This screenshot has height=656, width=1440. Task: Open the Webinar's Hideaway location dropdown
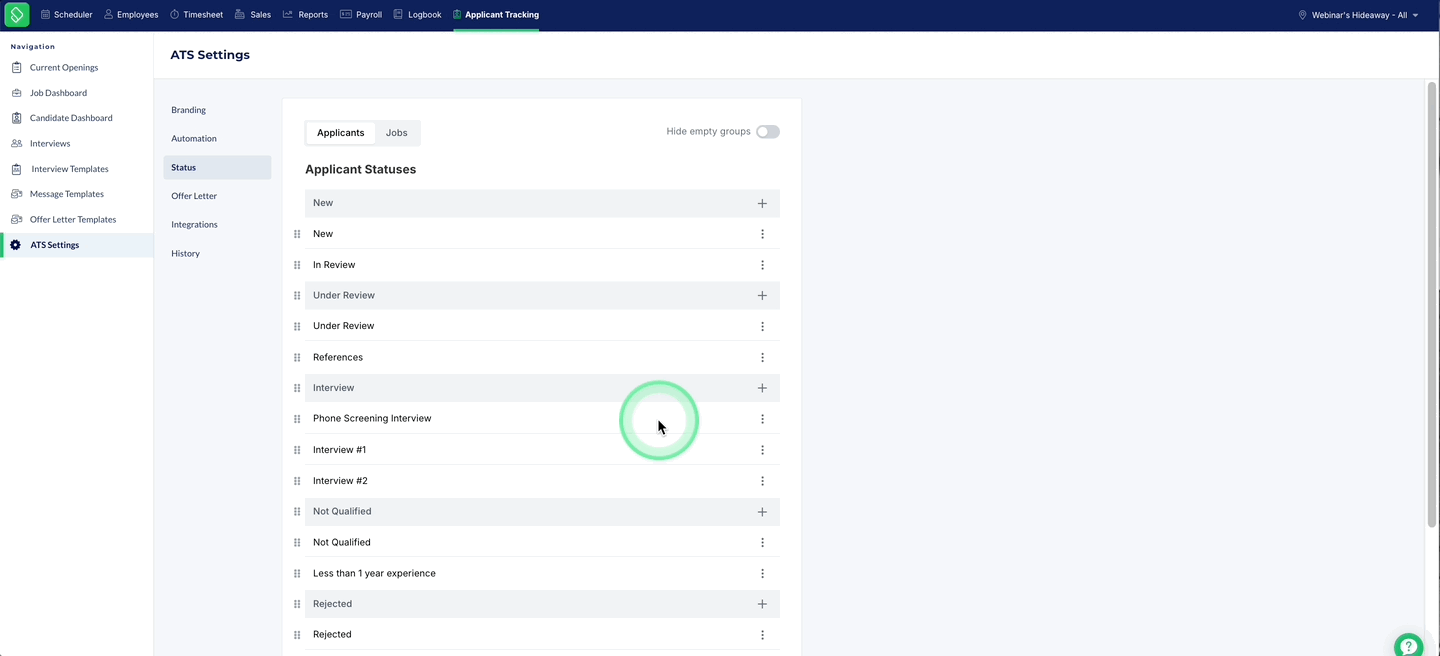[x=1358, y=15]
